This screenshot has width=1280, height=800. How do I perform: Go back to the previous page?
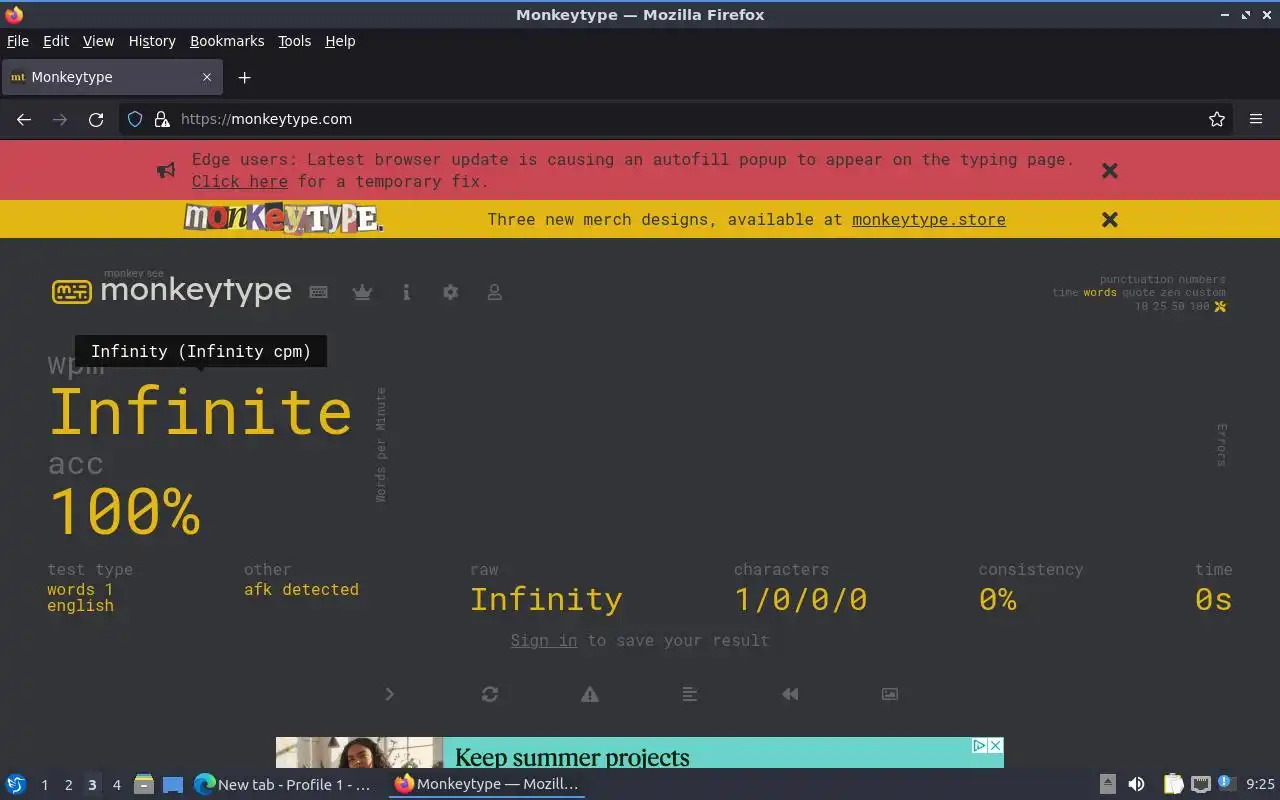[24, 119]
